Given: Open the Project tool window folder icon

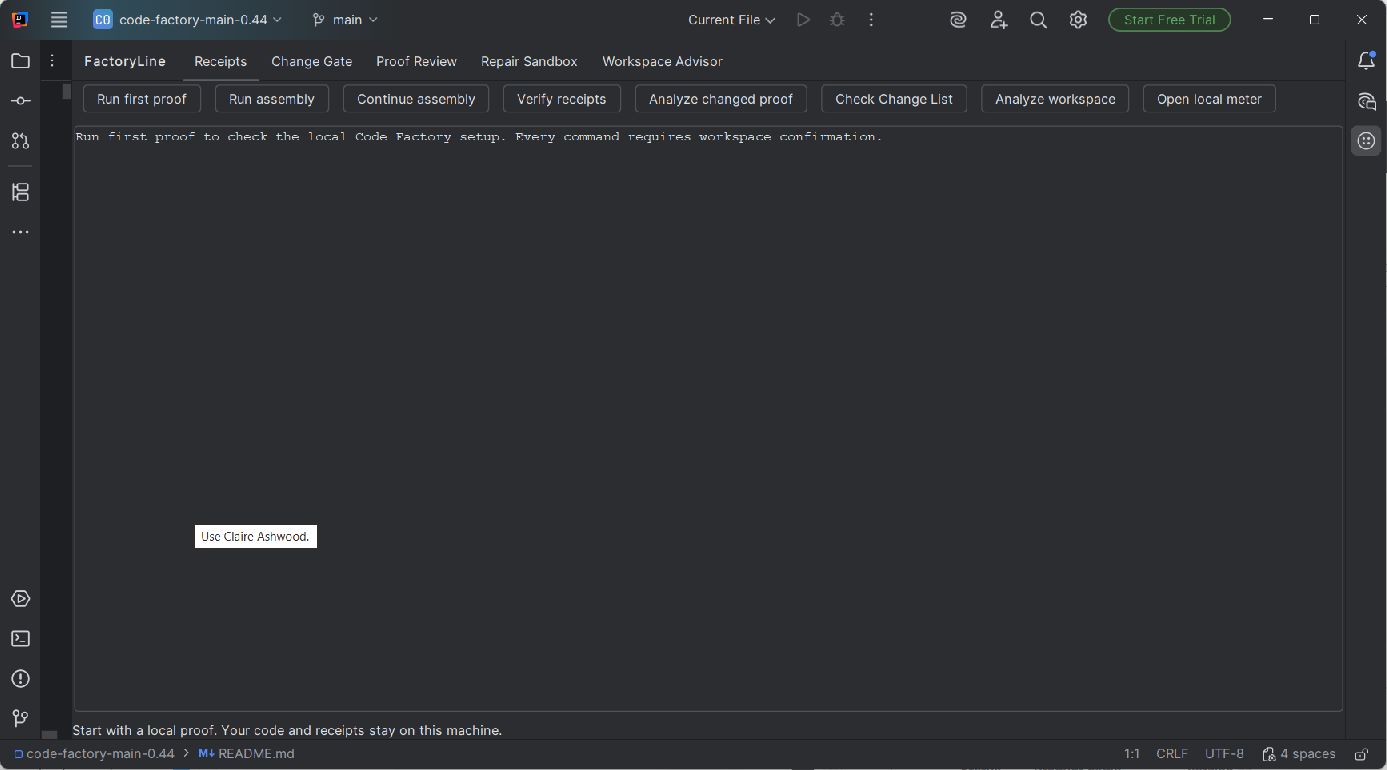Looking at the screenshot, I should pos(20,61).
